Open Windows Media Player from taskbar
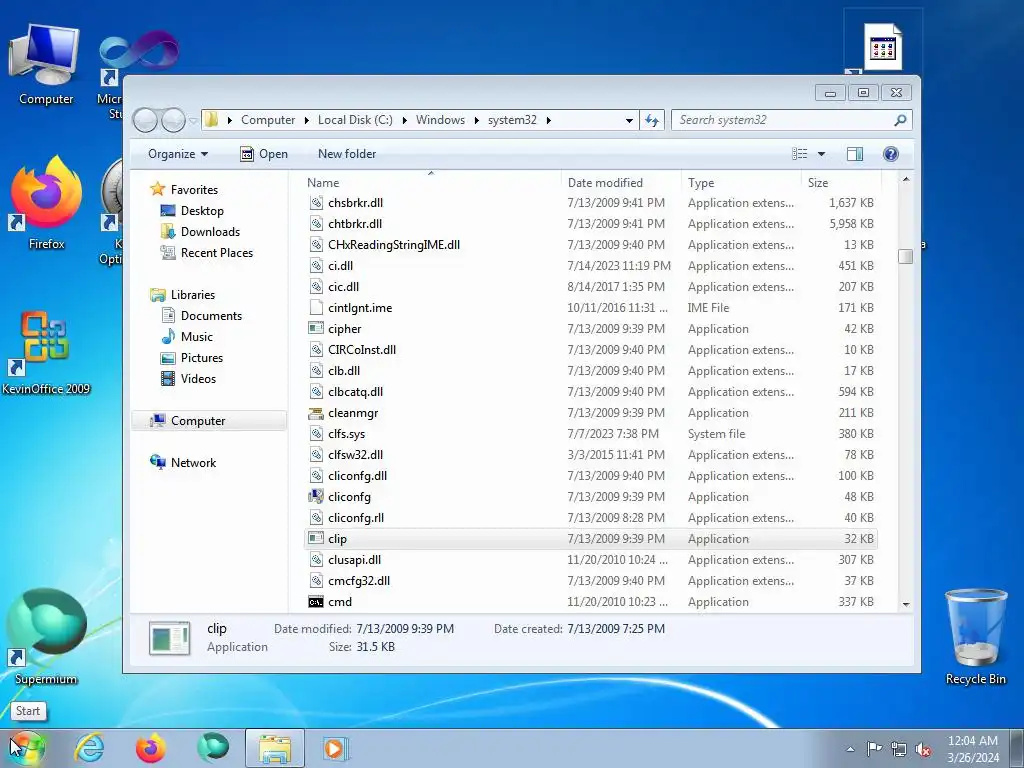 pos(336,748)
